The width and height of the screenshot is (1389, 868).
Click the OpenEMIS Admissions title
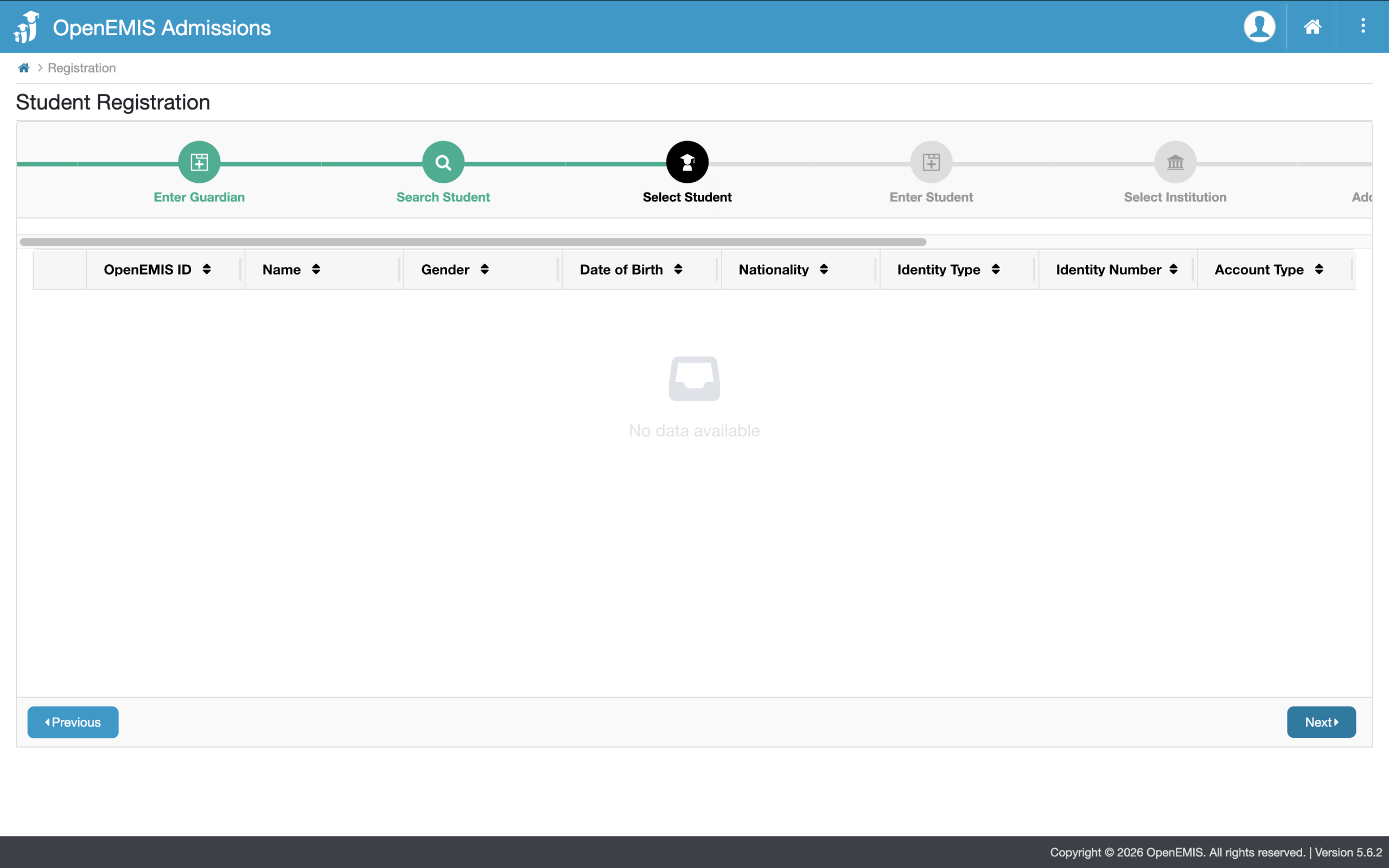point(162,28)
